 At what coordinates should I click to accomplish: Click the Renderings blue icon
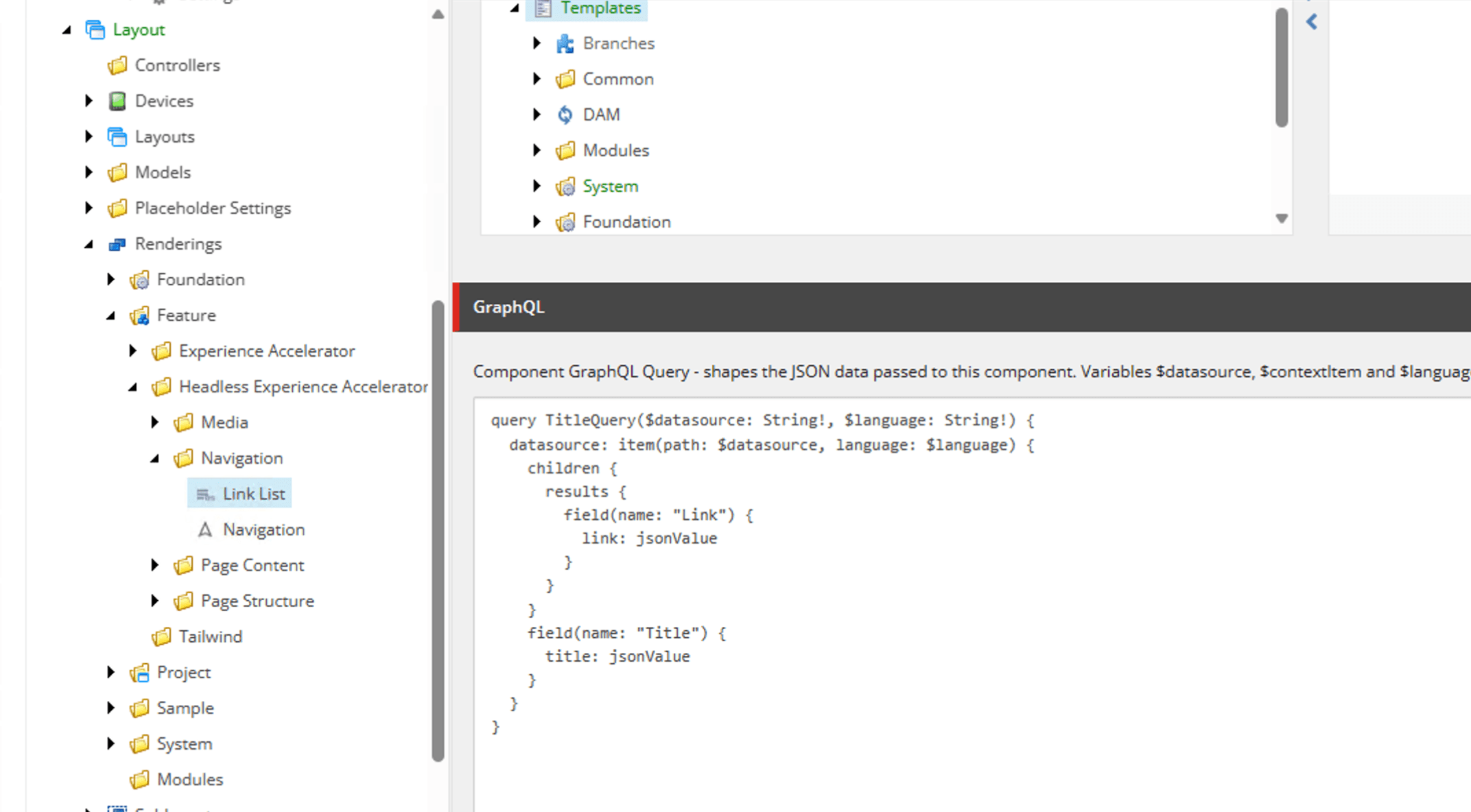117,244
